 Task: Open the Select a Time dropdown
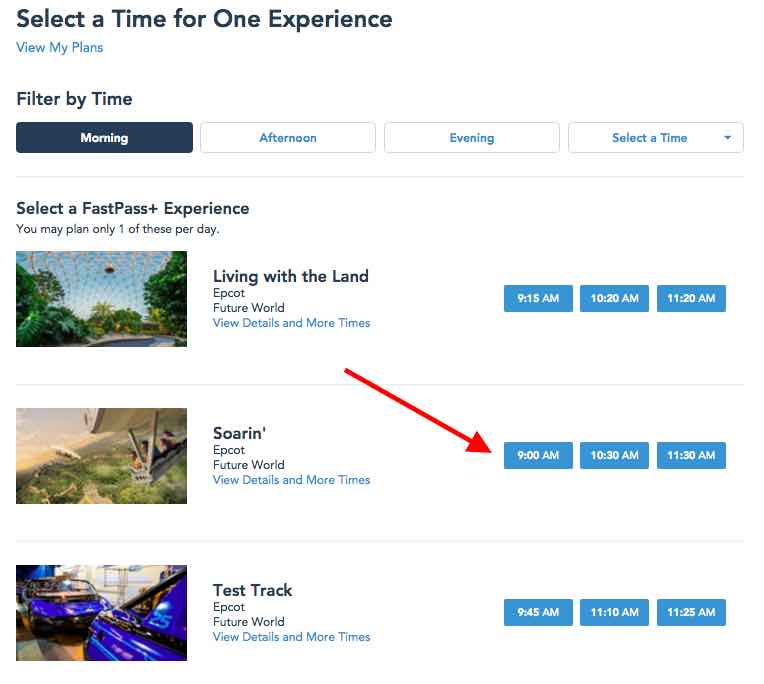pyautogui.click(x=656, y=137)
